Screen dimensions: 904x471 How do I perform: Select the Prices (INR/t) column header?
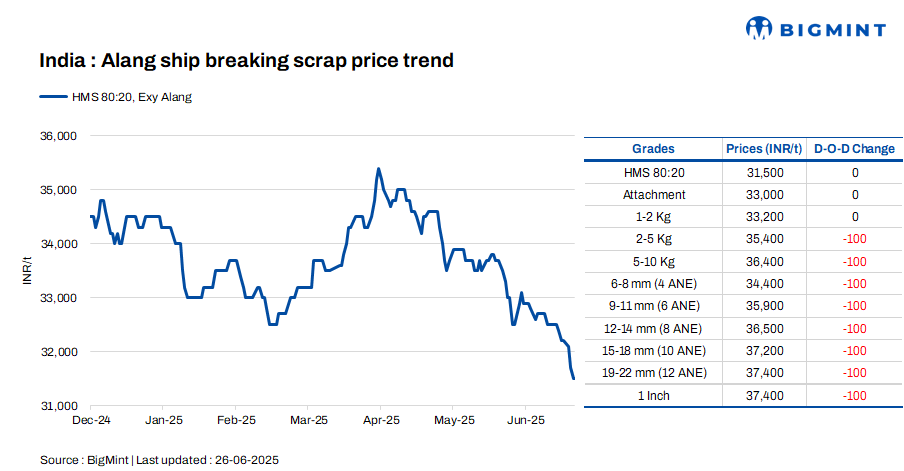(x=764, y=149)
